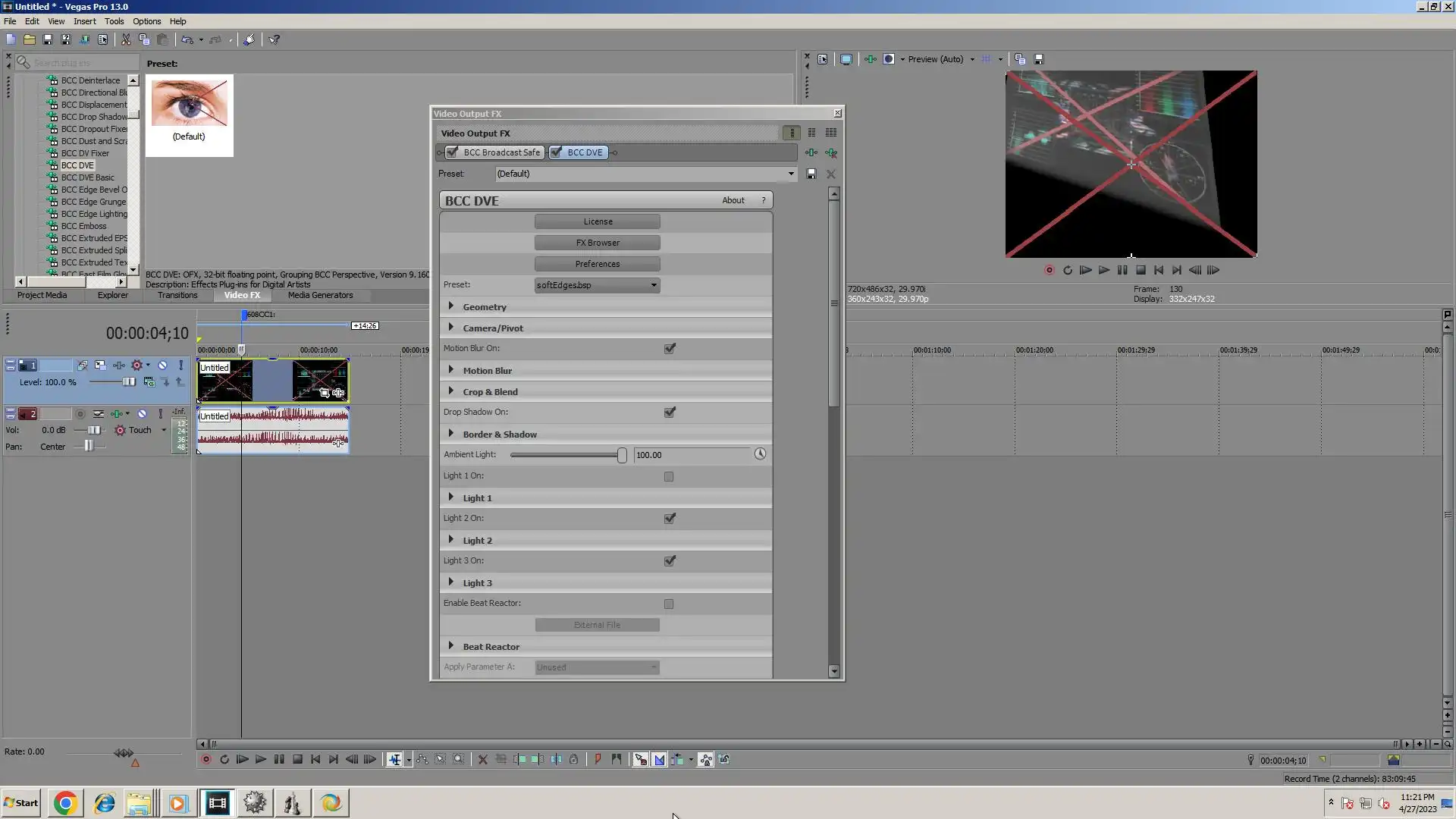Click the Cut scissors toolbar icon
Image resolution: width=1456 pixels, height=819 pixels.
pyautogui.click(x=126, y=39)
